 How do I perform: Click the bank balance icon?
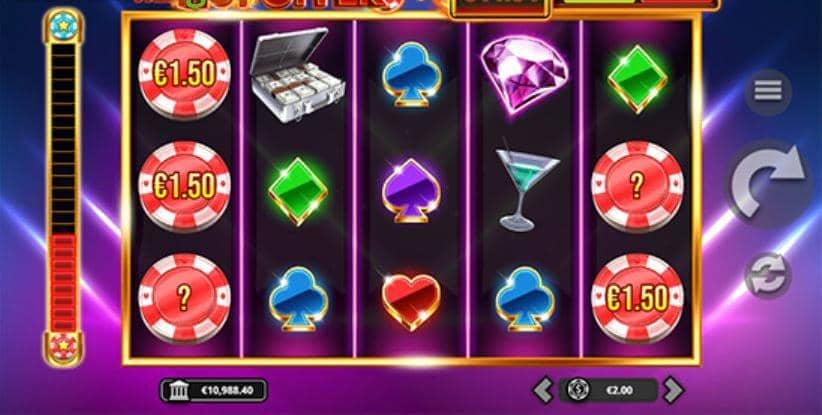coord(178,390)
